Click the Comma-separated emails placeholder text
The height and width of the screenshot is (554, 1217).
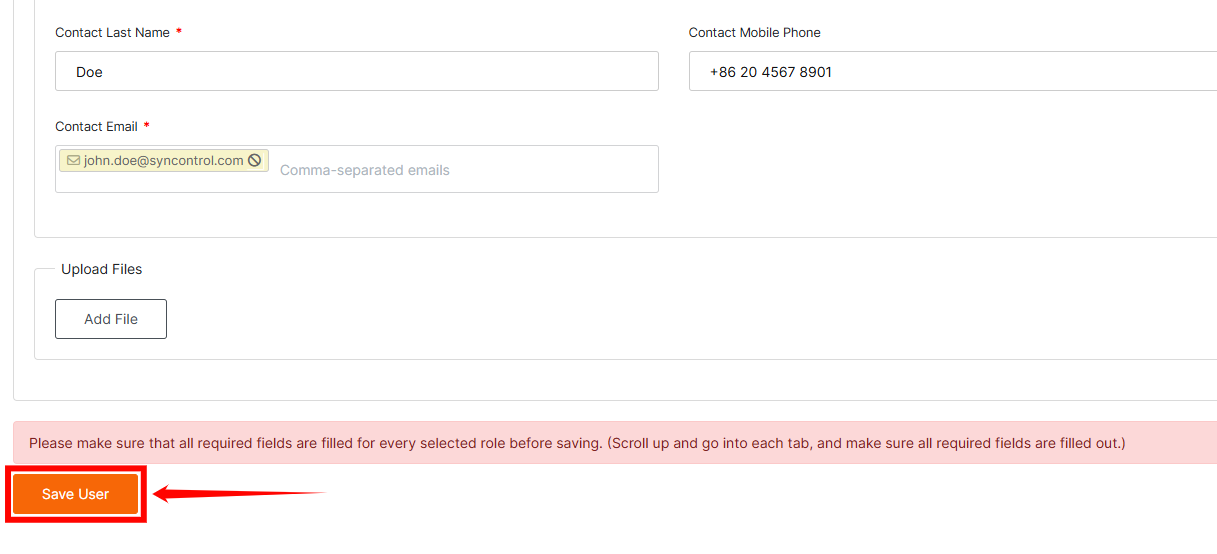pos(365,170)
